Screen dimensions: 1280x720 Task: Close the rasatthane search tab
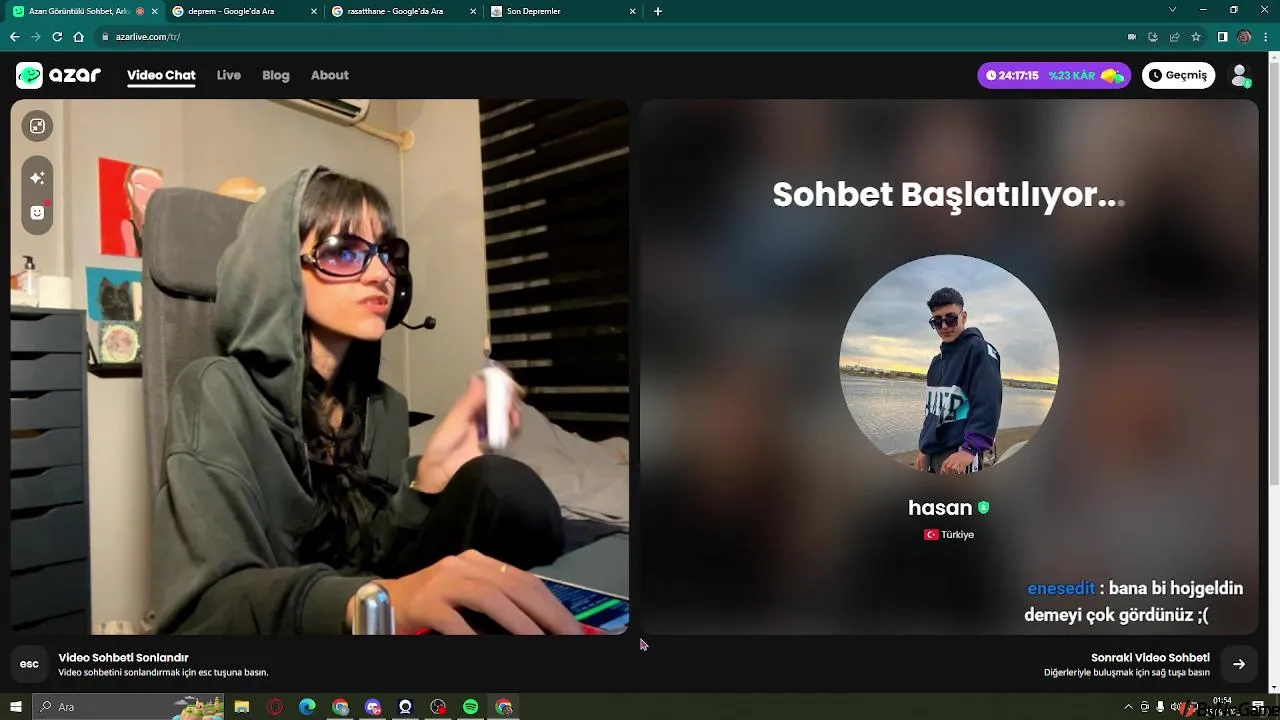point(472,11)
